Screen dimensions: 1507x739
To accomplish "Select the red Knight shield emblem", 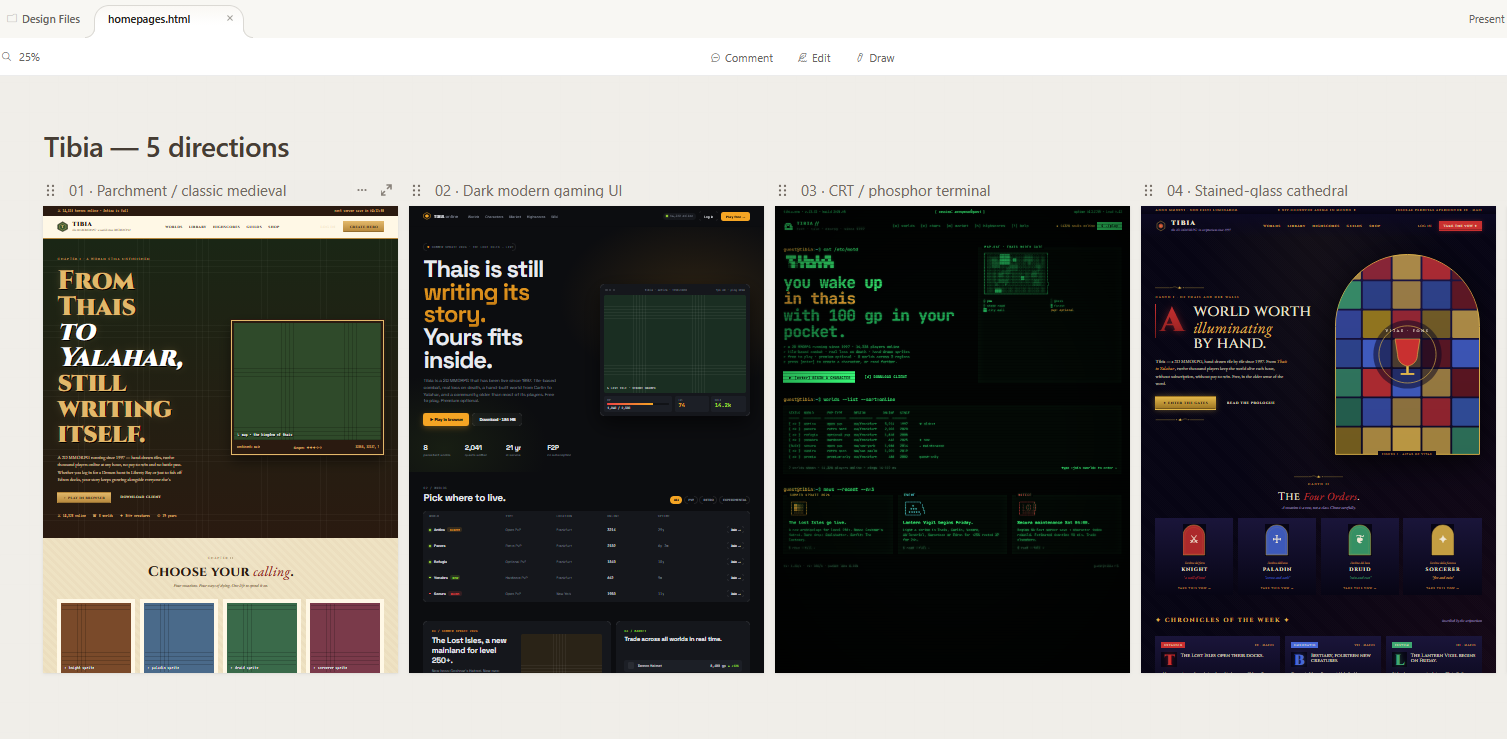I will click(1192, 541).
